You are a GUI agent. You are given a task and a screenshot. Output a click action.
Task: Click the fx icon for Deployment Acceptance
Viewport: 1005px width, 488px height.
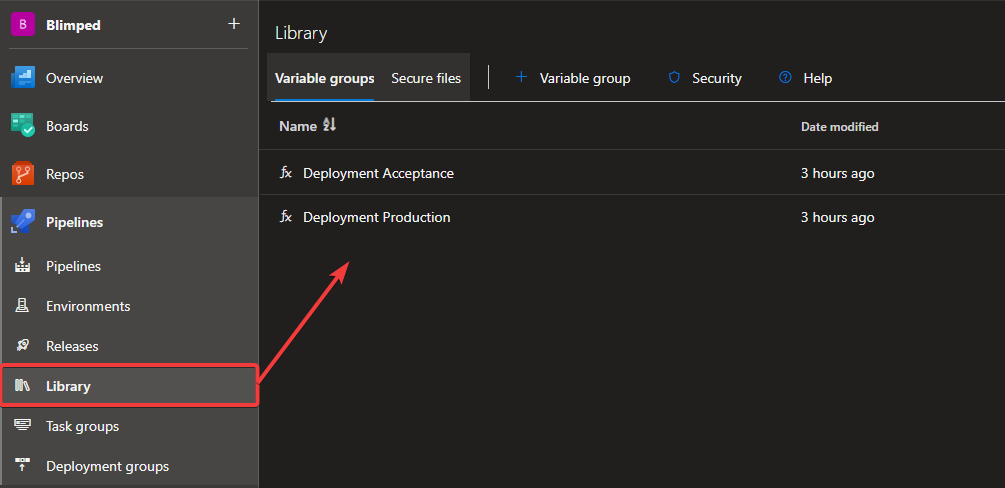coord(286,173)
